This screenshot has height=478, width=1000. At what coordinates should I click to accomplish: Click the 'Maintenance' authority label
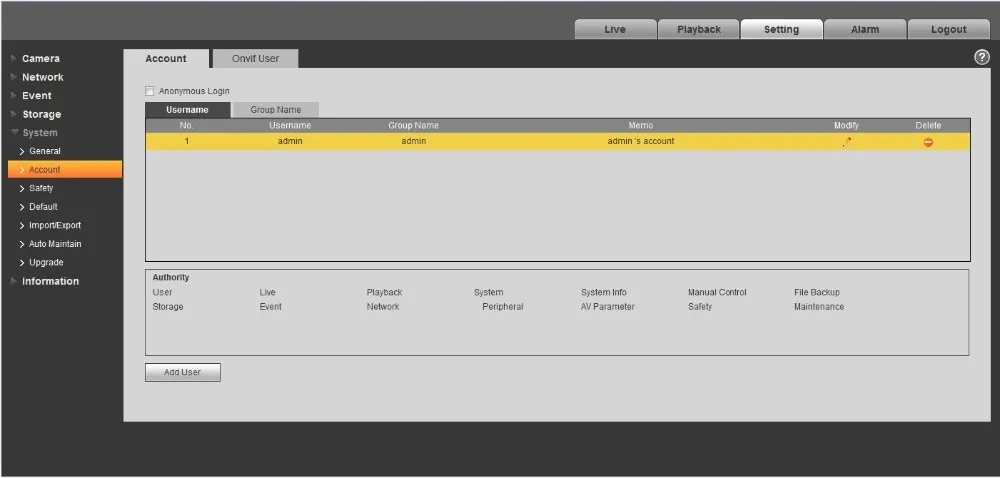click(x=819, y=307)
